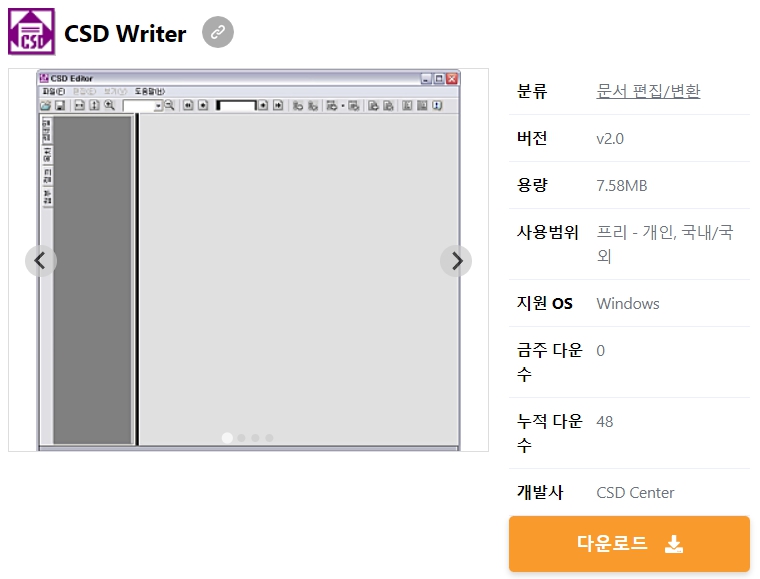Click the cumulative downloads value 48
Screen dimensions: 760x579
(604, 422)
